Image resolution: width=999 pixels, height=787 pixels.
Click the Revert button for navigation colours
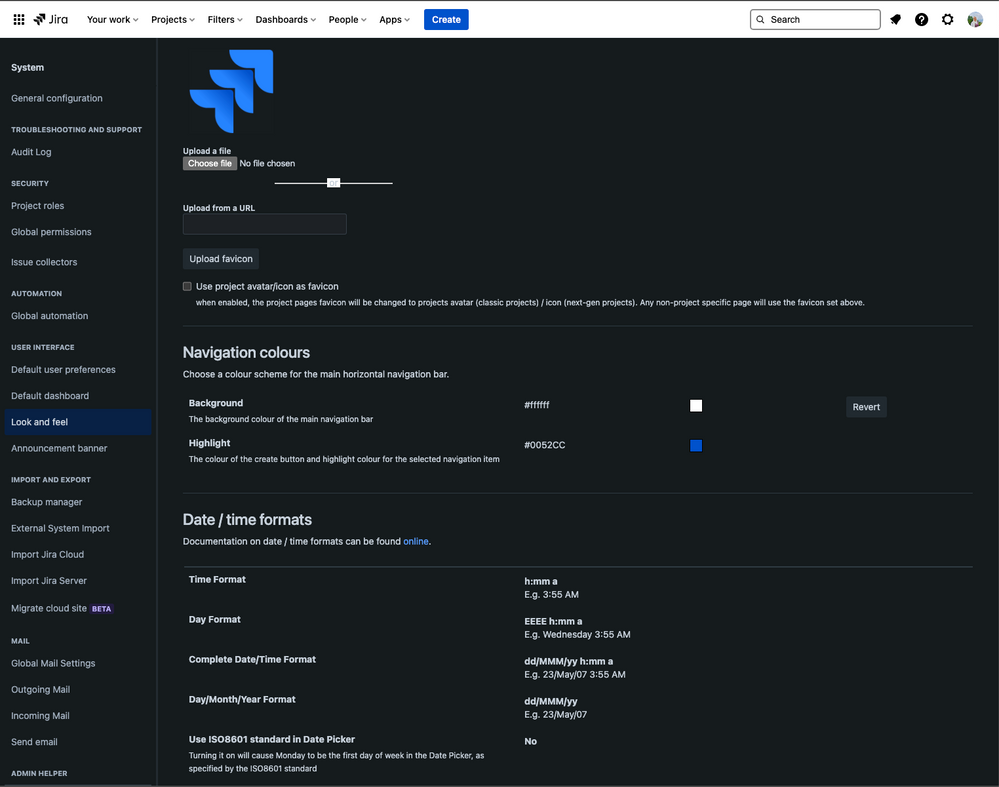point(866,406)
